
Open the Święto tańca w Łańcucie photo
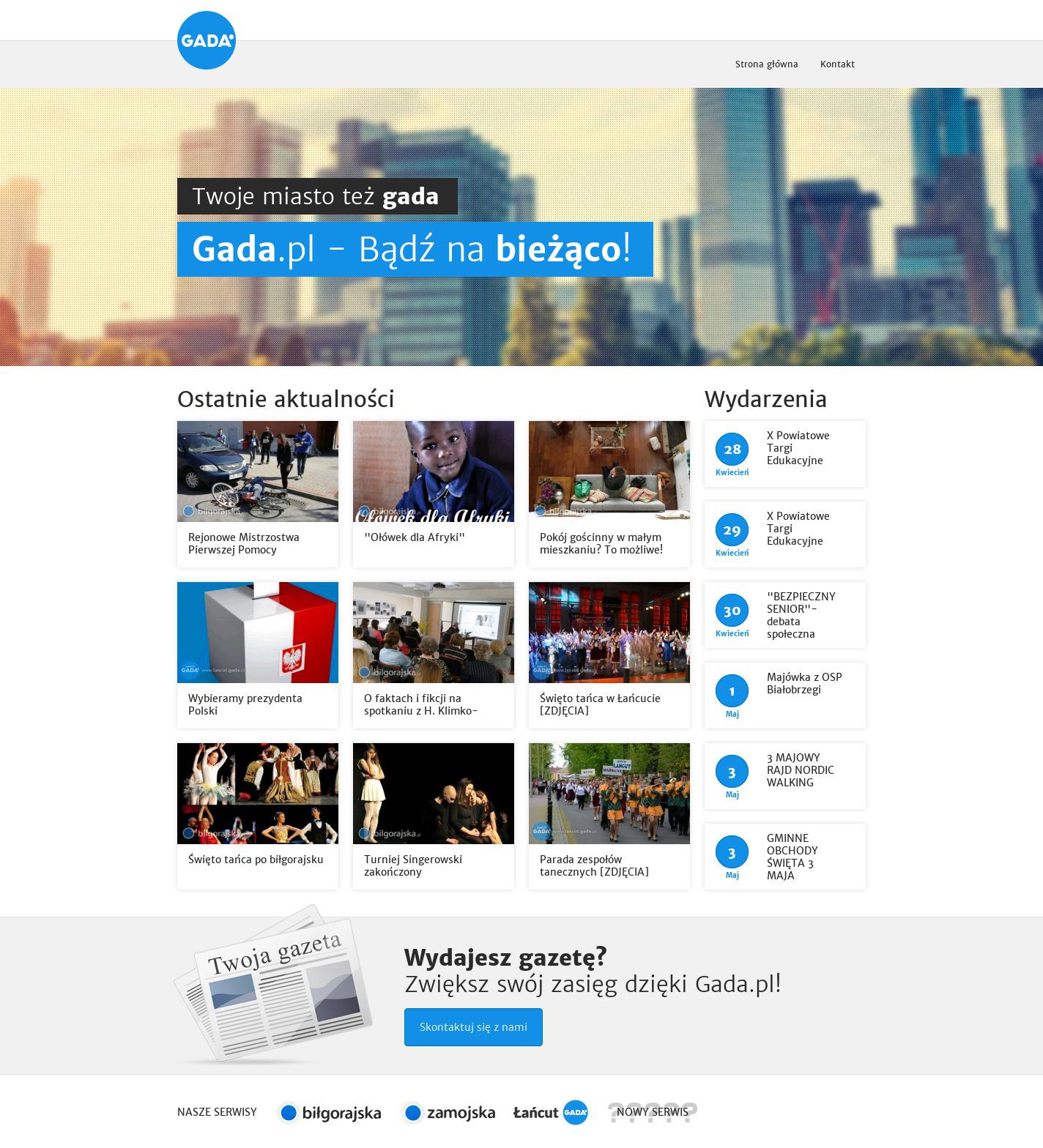[609, 633]
